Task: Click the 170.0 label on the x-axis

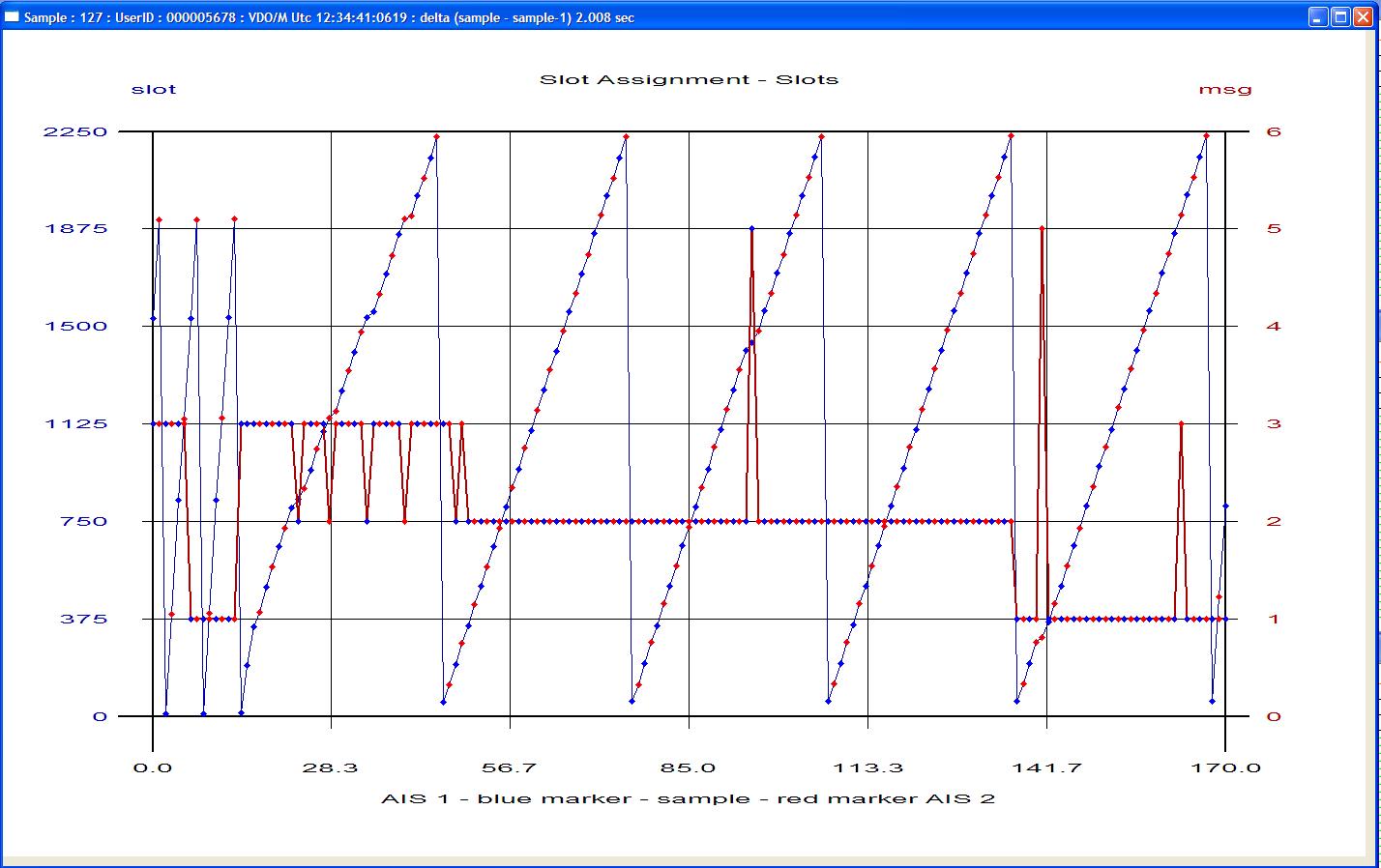Action: pos(1225,768)
